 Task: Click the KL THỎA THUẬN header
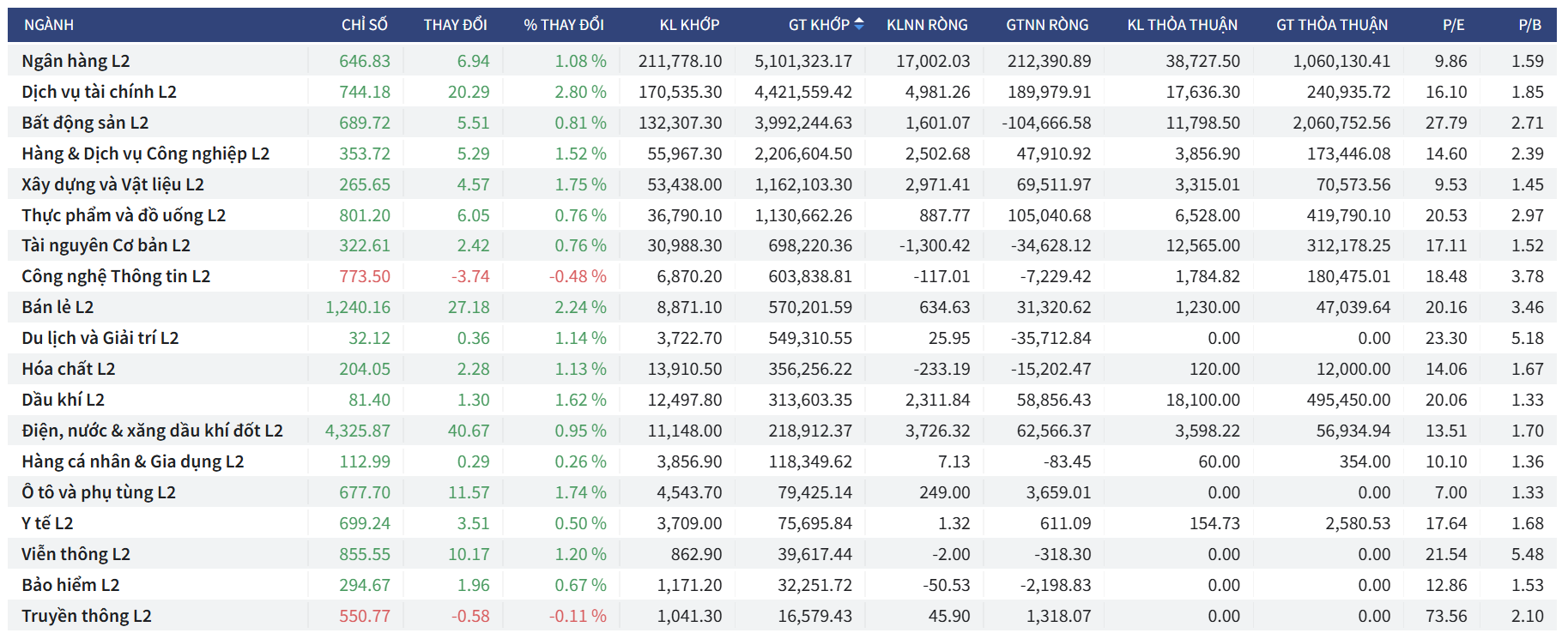point(1182,25)
